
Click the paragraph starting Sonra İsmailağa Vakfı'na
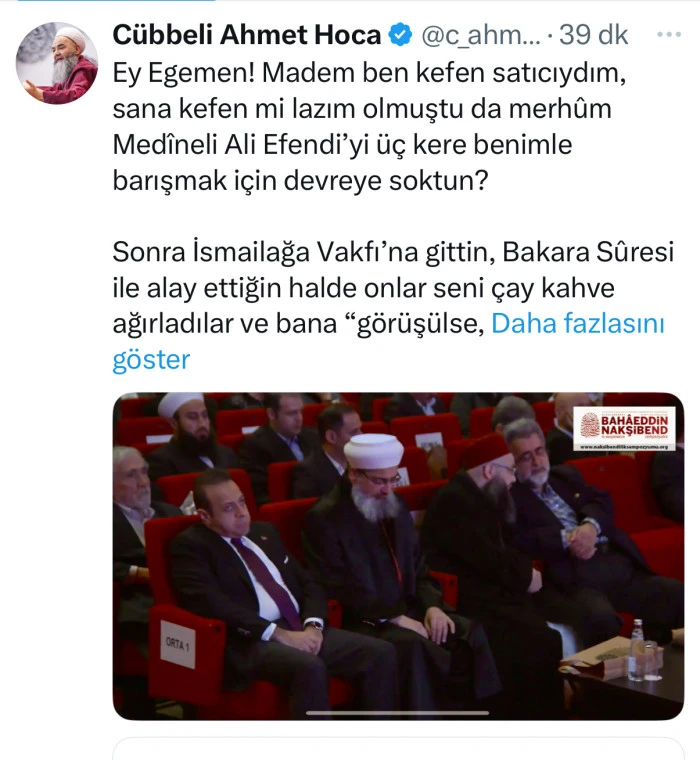[393, 305]
